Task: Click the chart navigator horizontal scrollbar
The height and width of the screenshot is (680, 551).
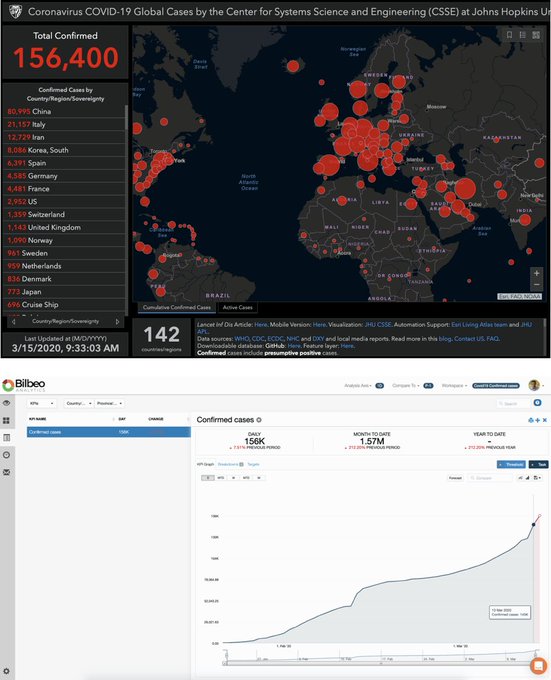Action: (381, 663)
